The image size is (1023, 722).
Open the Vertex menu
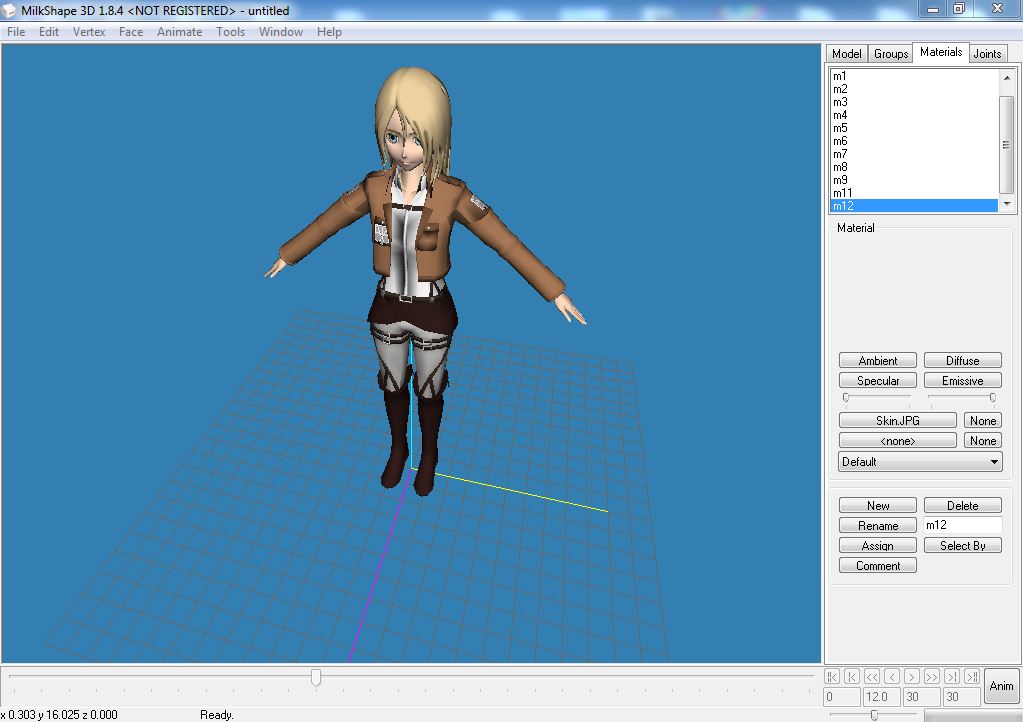[89, 32]
